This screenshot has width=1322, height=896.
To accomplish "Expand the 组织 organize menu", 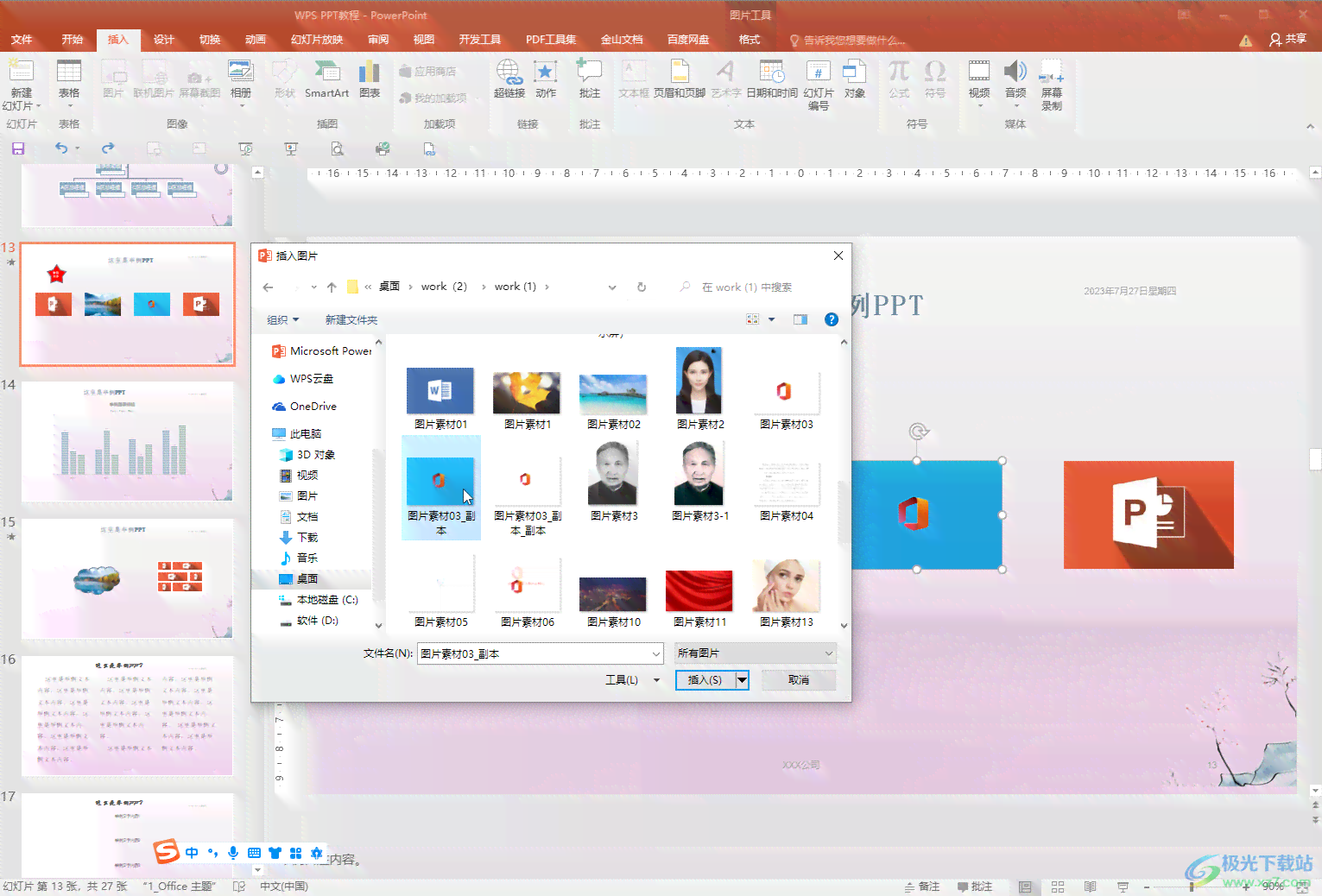I will (283, 320).
